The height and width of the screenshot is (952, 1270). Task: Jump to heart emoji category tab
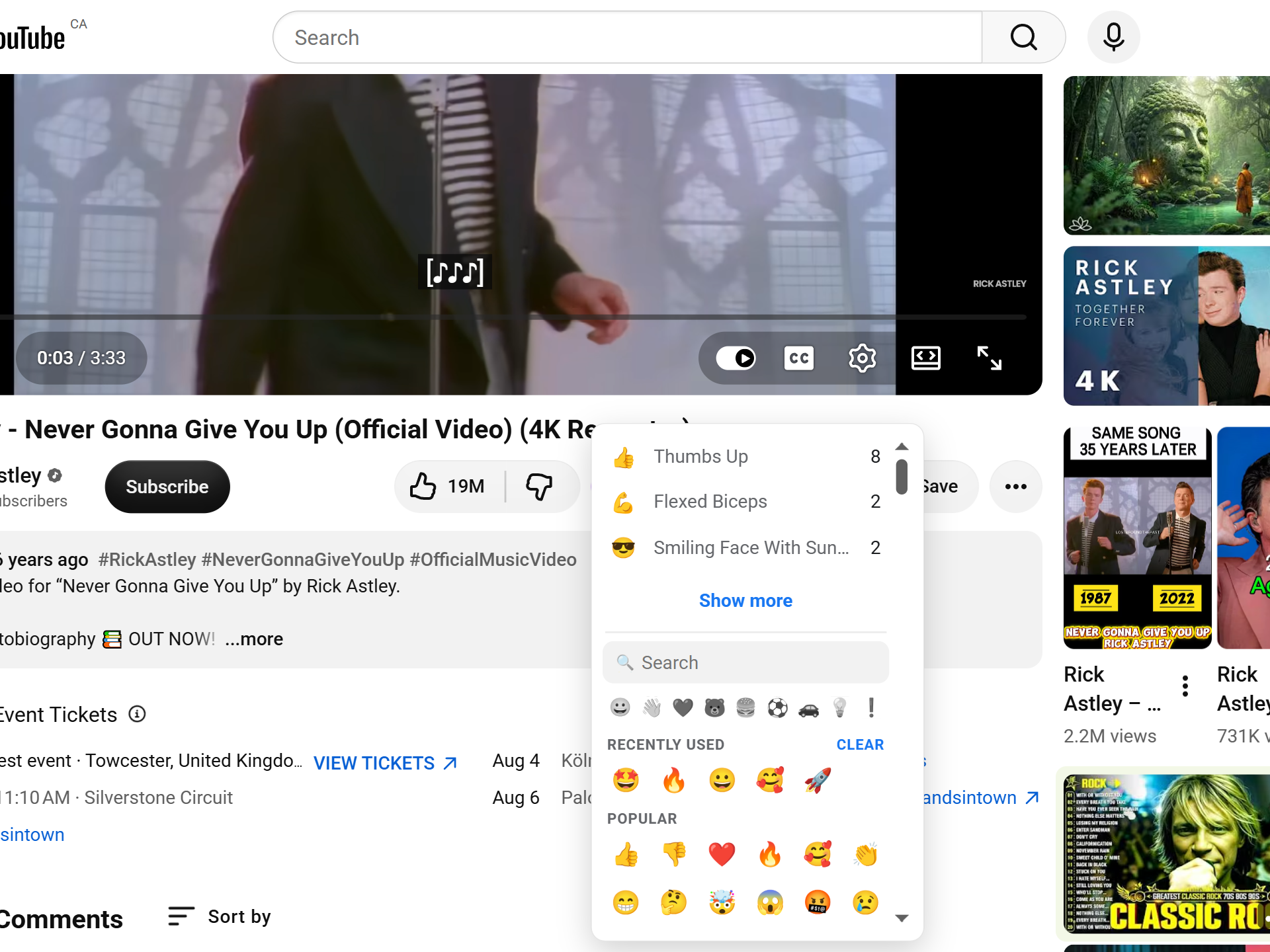[x=683, y=707]
